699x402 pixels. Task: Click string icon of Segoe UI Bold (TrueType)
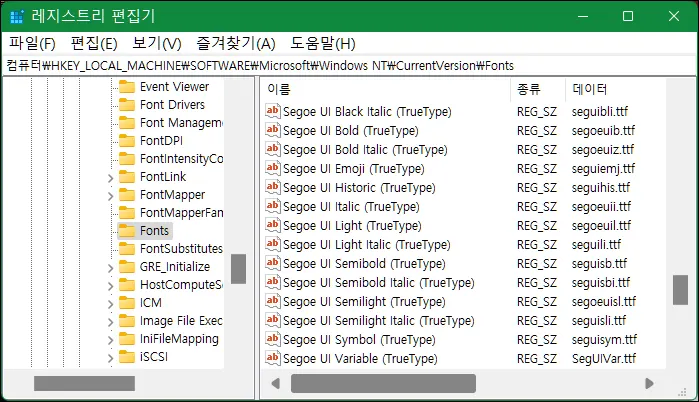[x=272, y=130]
